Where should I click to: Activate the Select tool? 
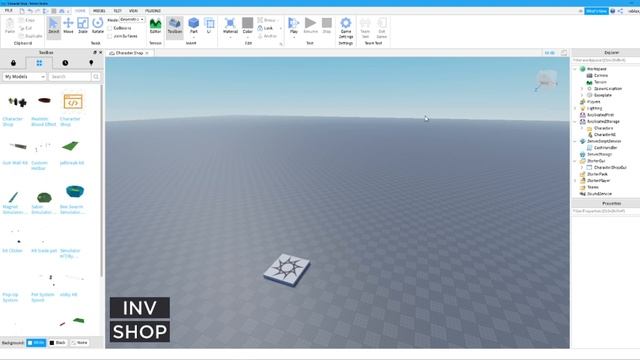(x=53, y=27)
